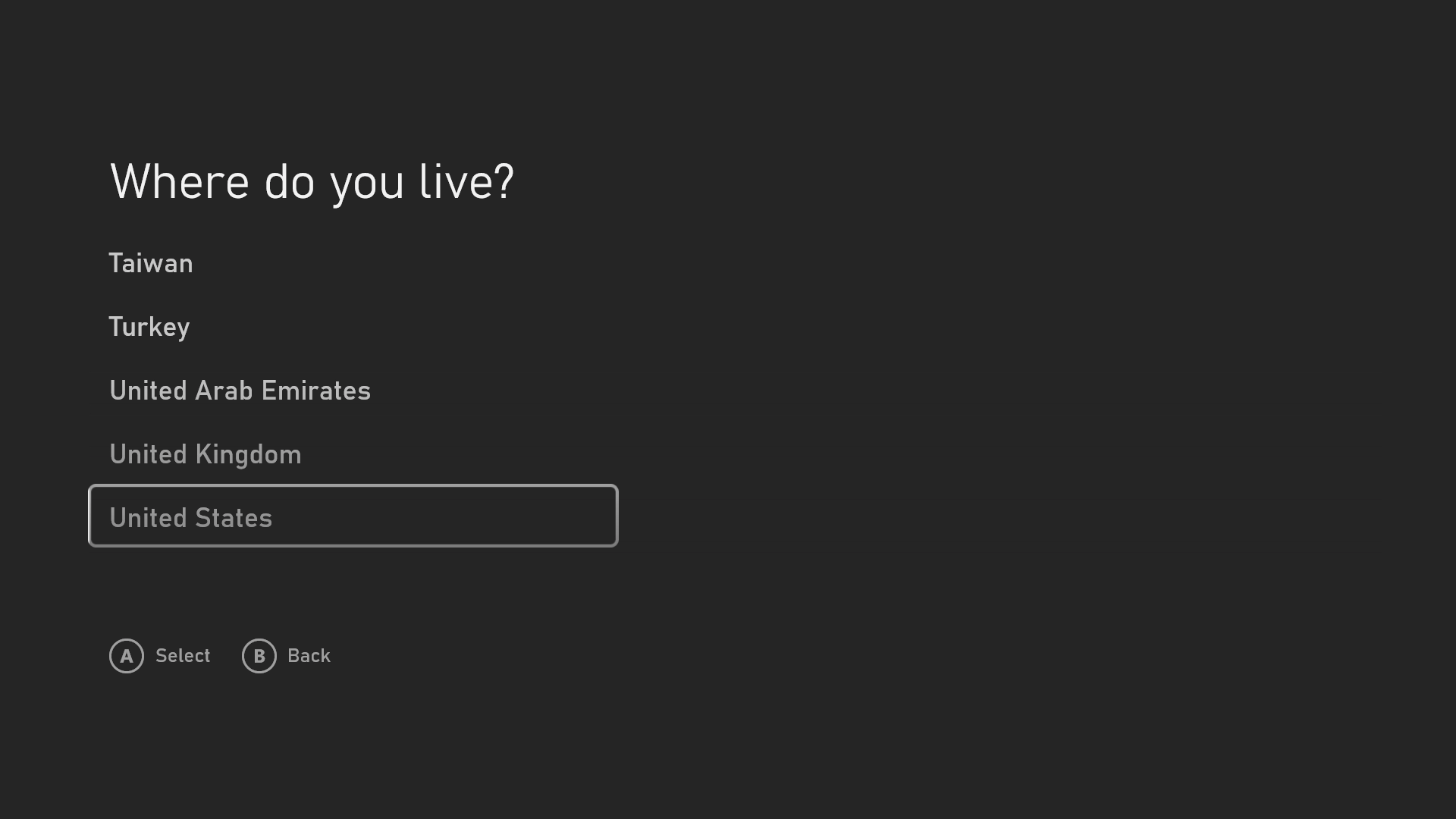
Task: Select United Kingdom in the country list
Action: (x=206, y=454)
